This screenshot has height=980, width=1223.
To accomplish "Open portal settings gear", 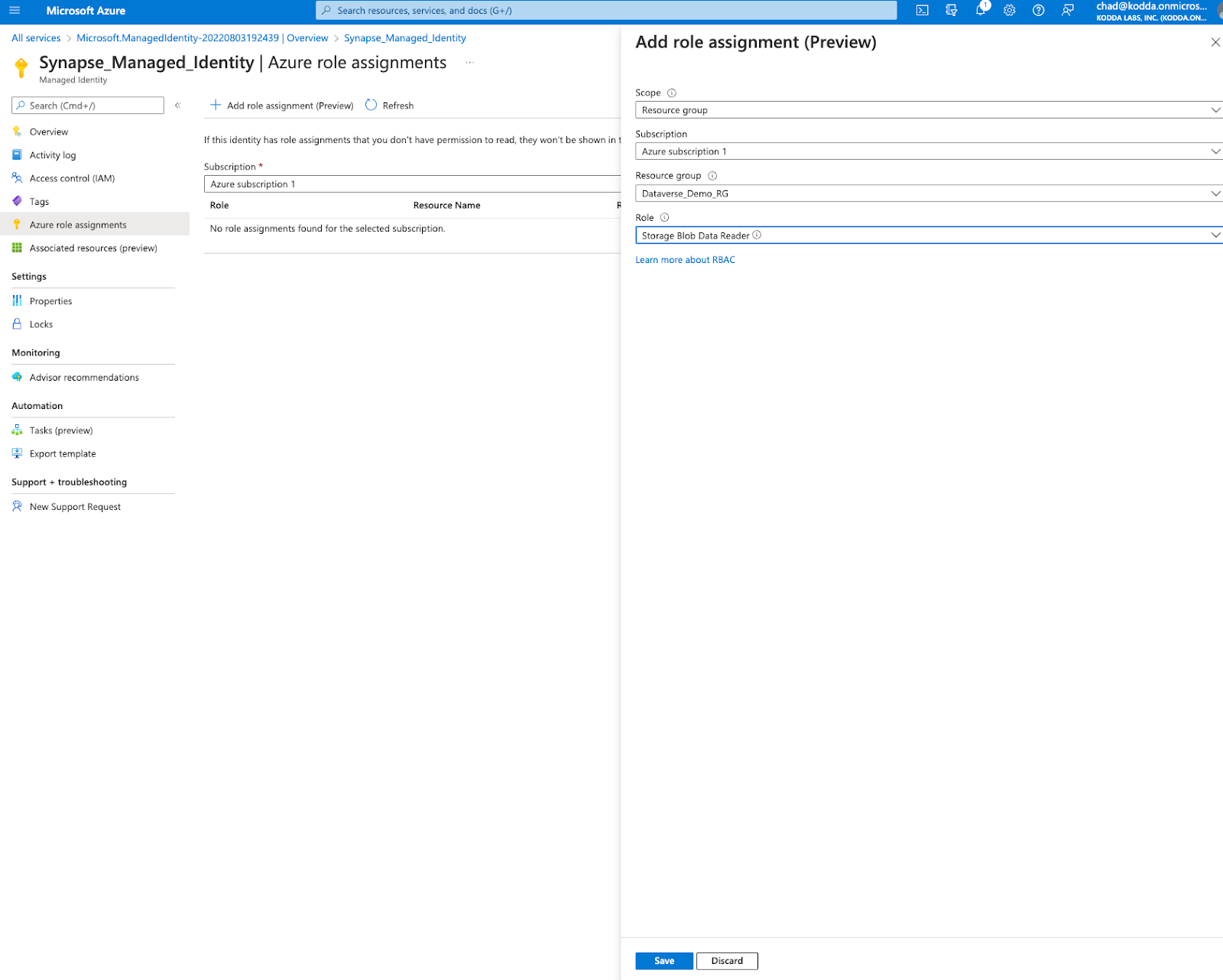I will pos(1010,11).
